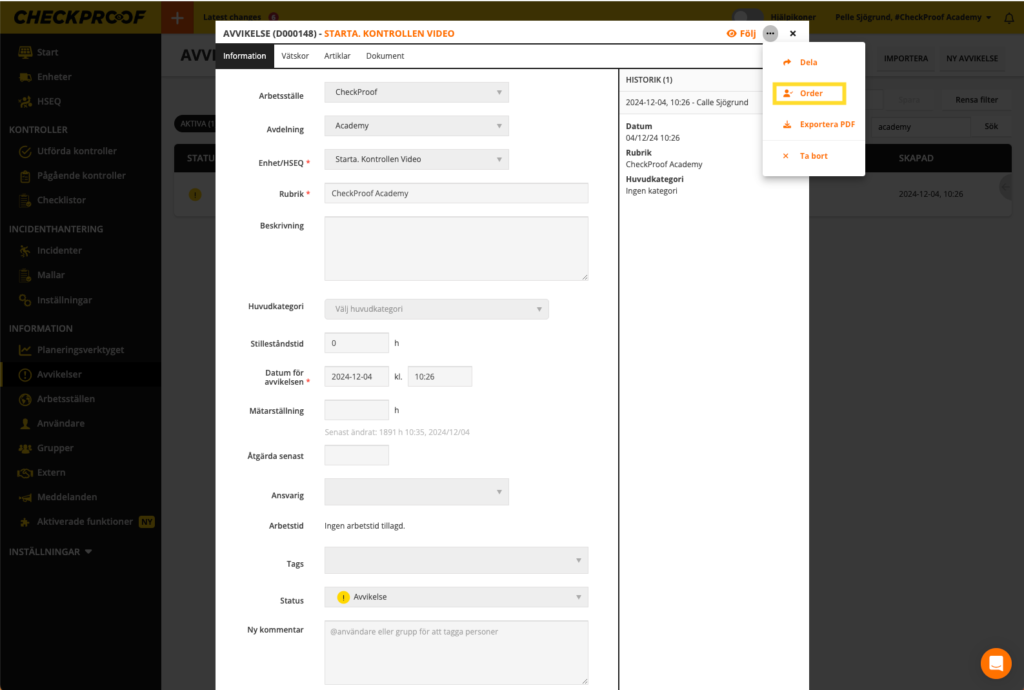Open the Status dropdown showing Avvikelse
1024x690 pixels.
(456, 597)
